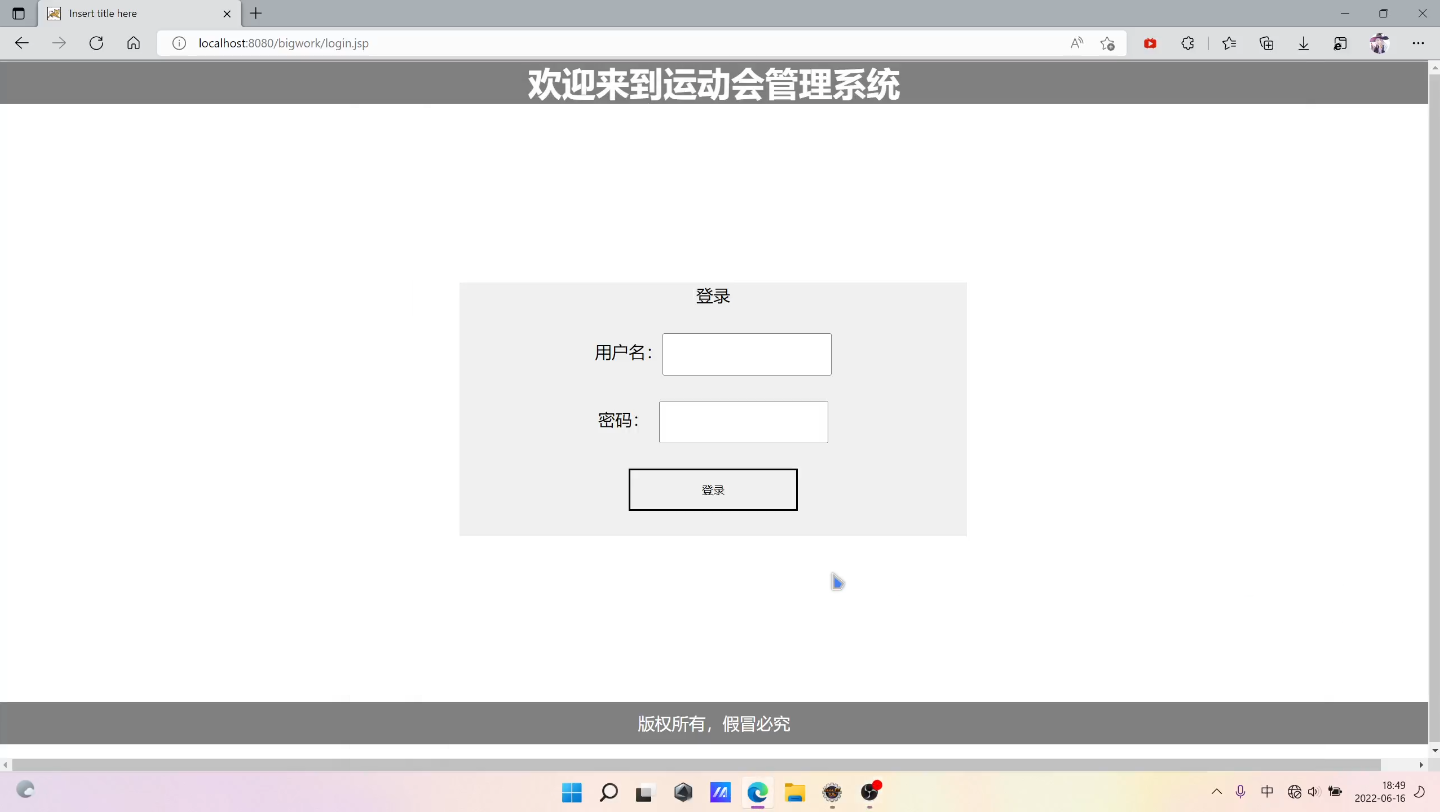Image resolution: width=1440 pixels, height=812 pixels.
Task: Open the Collections icon
Action: pyautogui.click(x=1266, y=43)
